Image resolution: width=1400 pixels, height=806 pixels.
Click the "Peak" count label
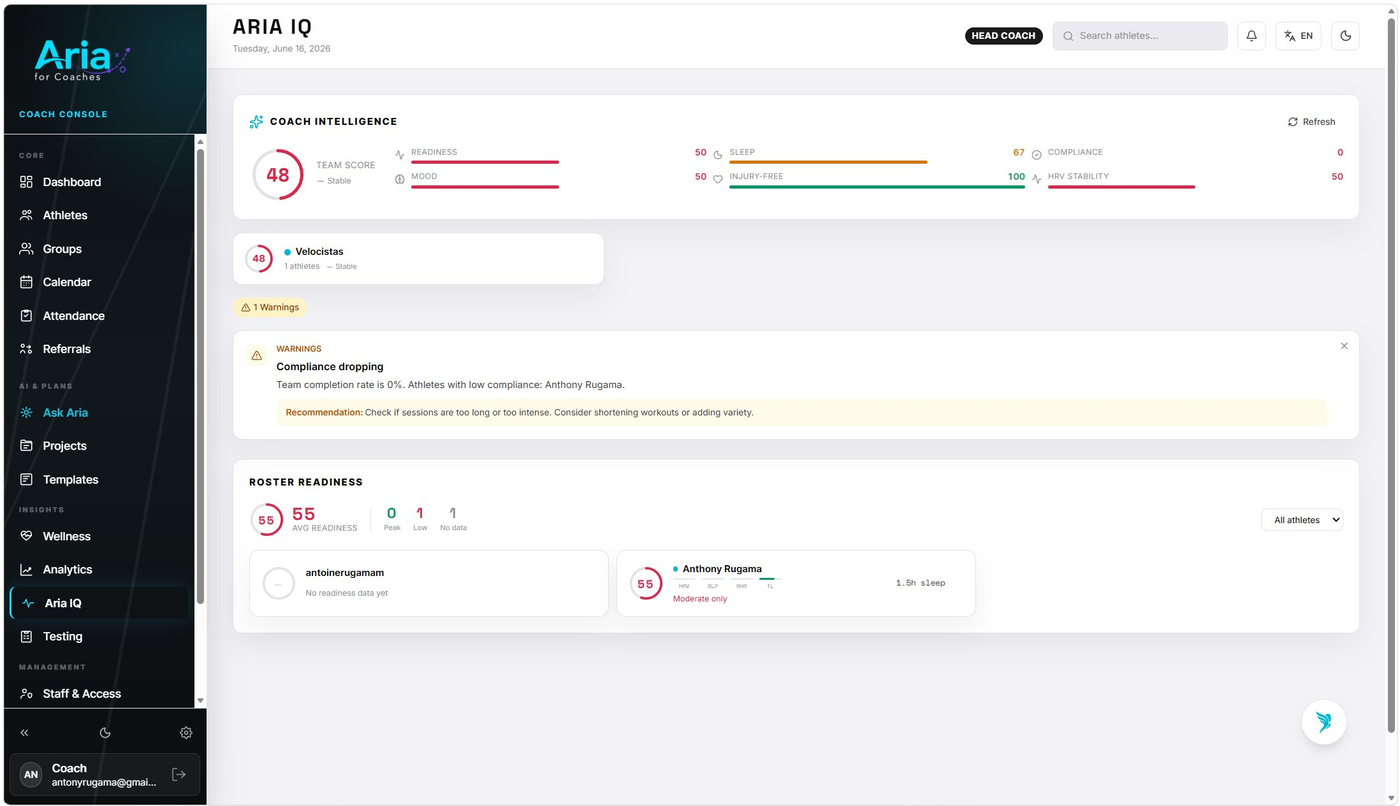(392, 528)
